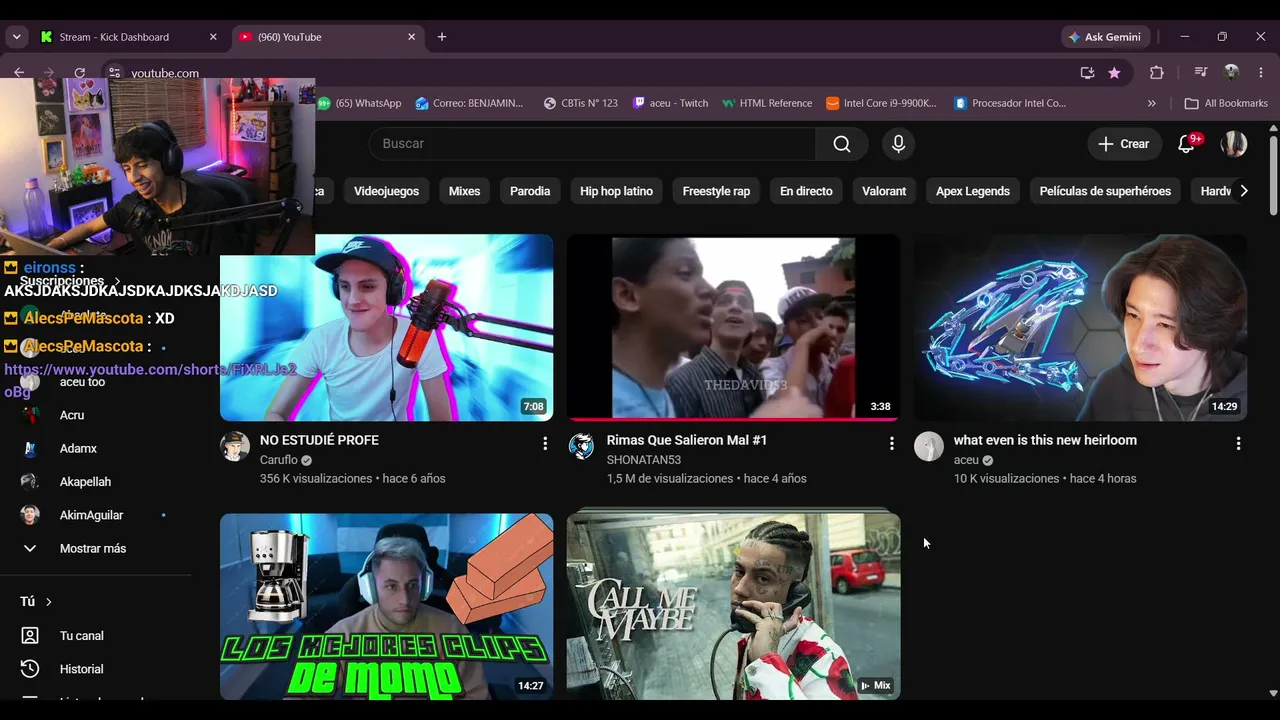Viewport: 1280px width, 720px height.
Task: Show hidden bookmarks with the double chevron
Action: [x=1152, y=103]
